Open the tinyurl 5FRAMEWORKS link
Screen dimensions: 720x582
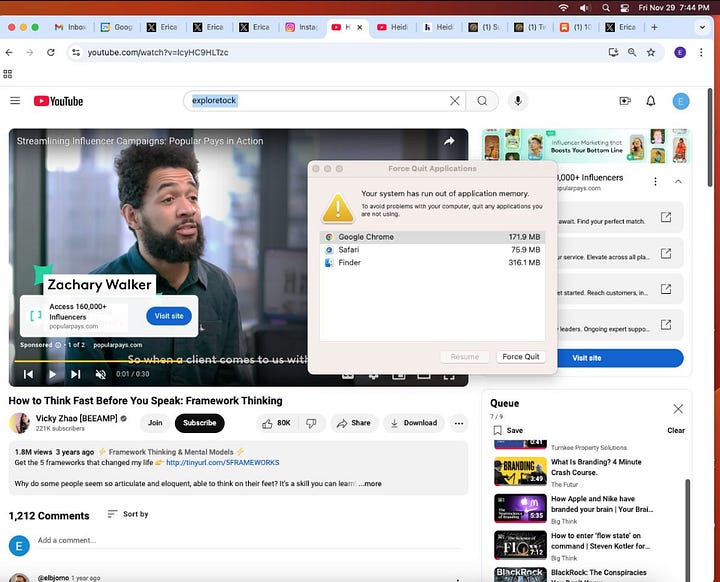222,463
